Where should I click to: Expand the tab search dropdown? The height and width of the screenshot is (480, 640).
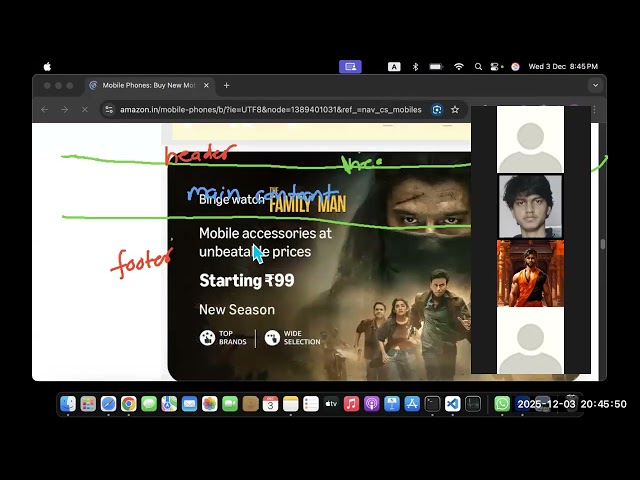pos(595,85)
